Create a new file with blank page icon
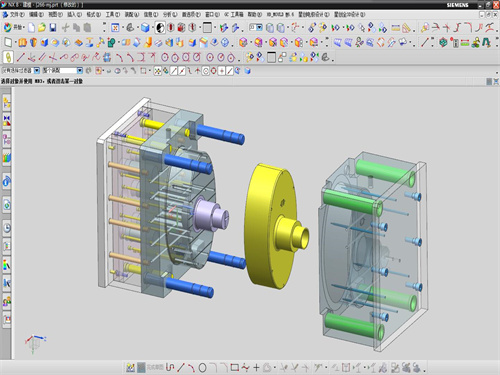Screen dimensions: 500x375 pos(31,28)
